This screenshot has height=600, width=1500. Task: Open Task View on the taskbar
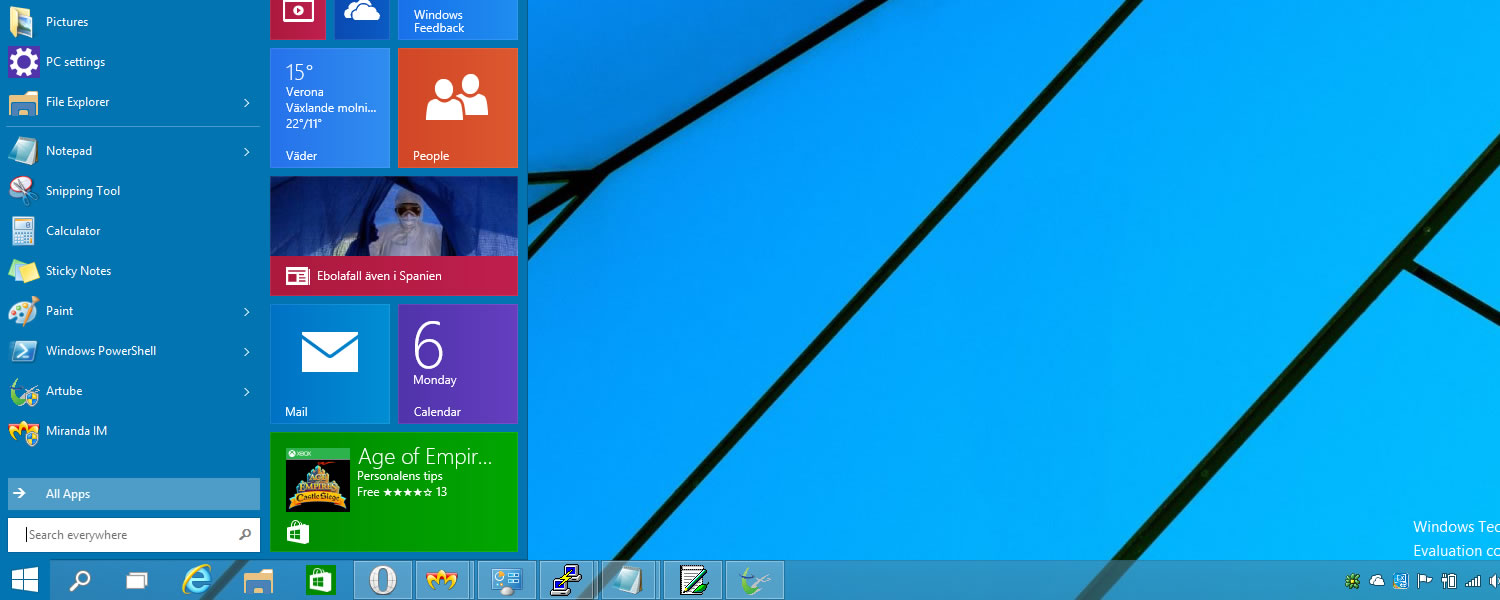click(137, 580)
